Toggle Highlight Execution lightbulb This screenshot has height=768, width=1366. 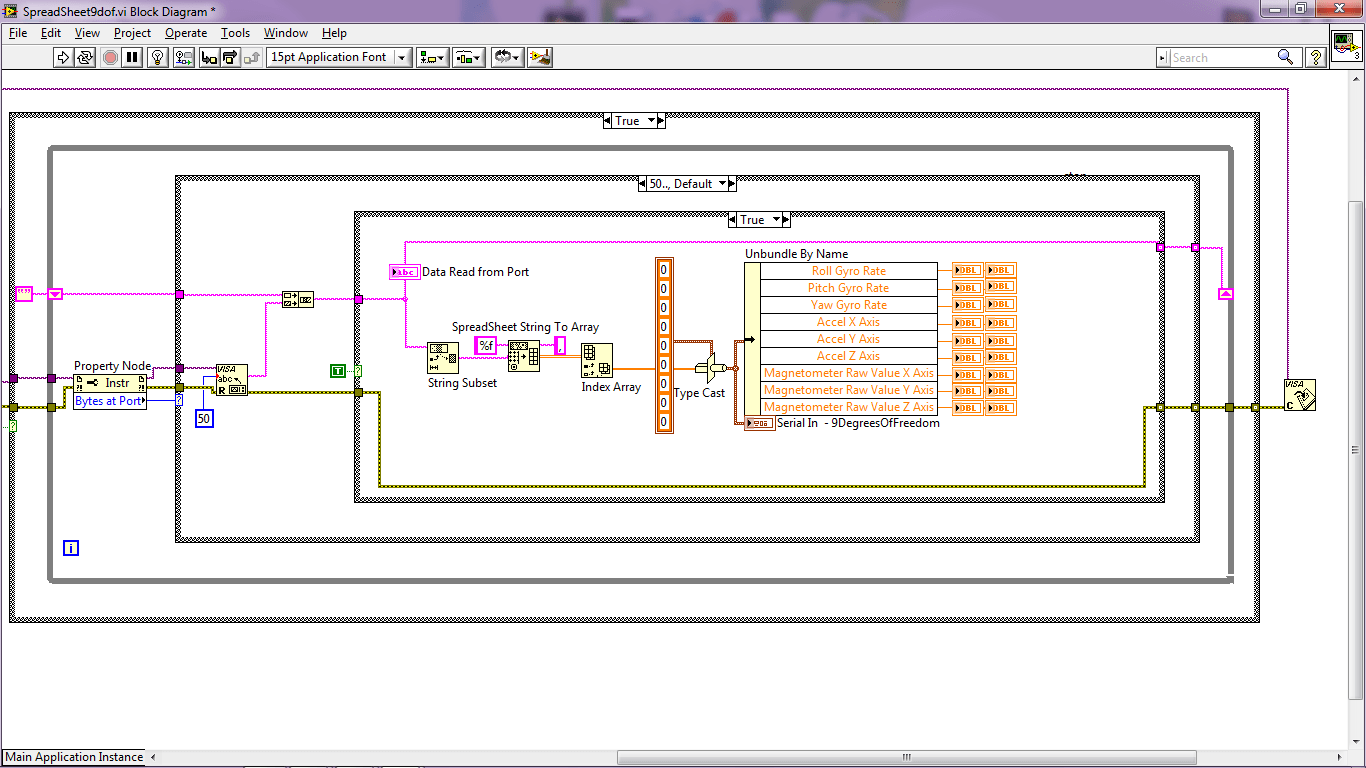[x=158, y=58]
